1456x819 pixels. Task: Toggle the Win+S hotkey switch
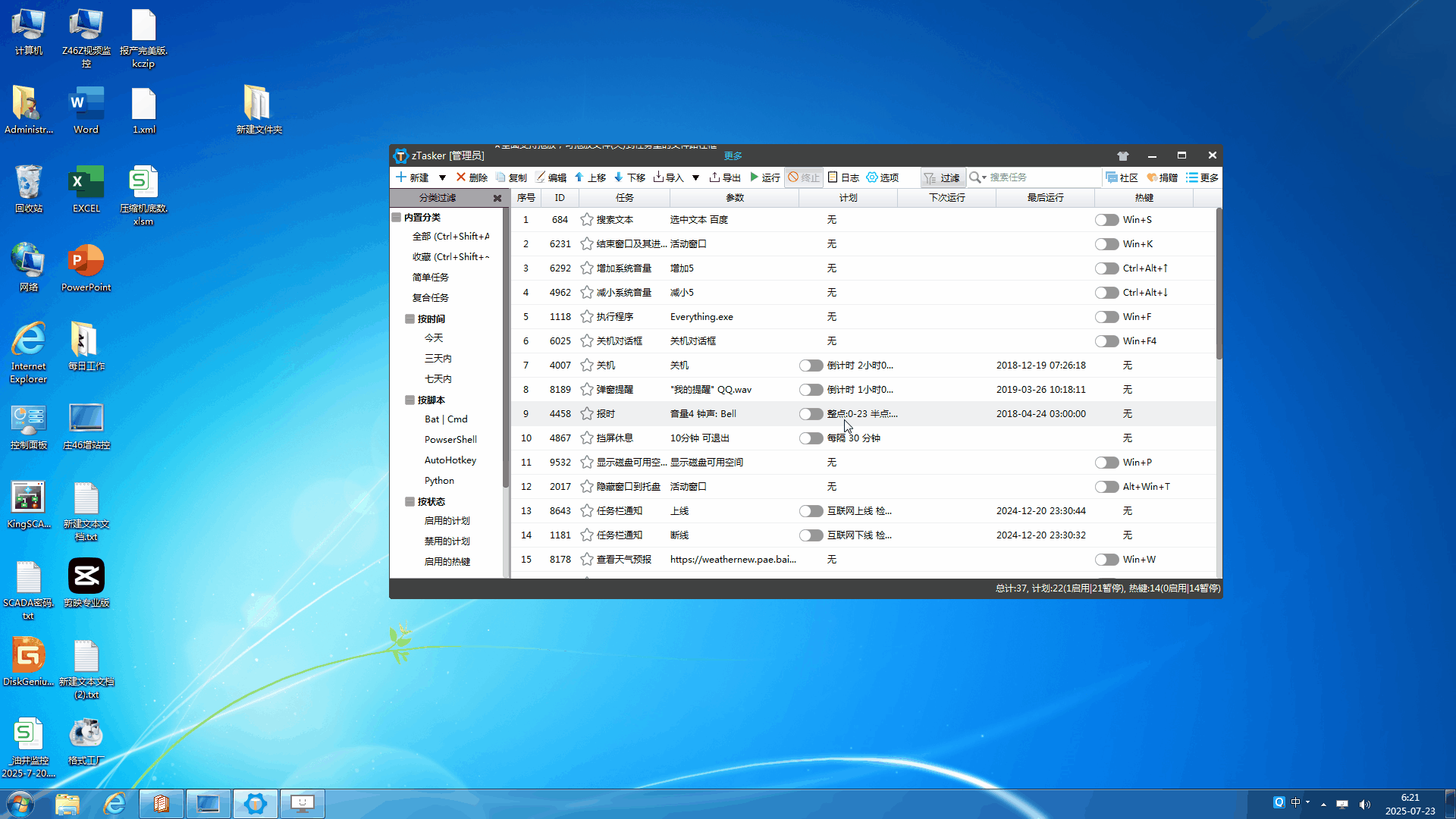pyautogui.click(x=1106, y=220)
